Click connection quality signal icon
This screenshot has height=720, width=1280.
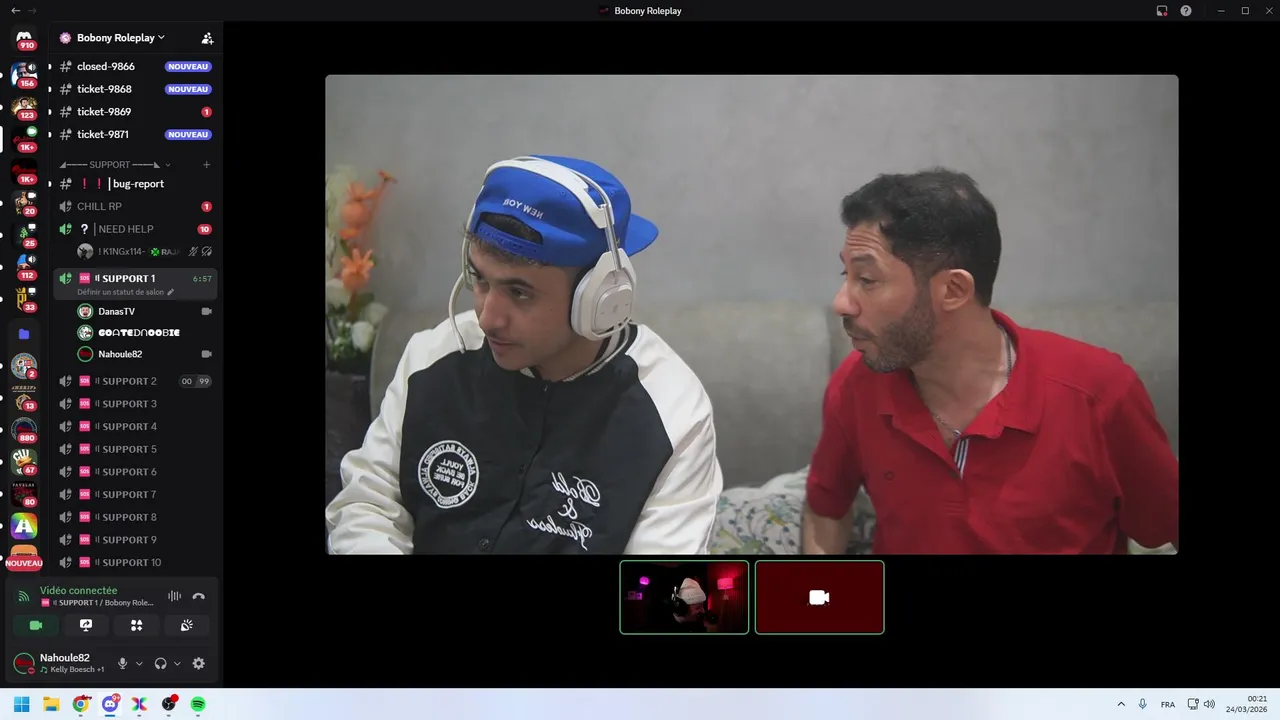24,596
